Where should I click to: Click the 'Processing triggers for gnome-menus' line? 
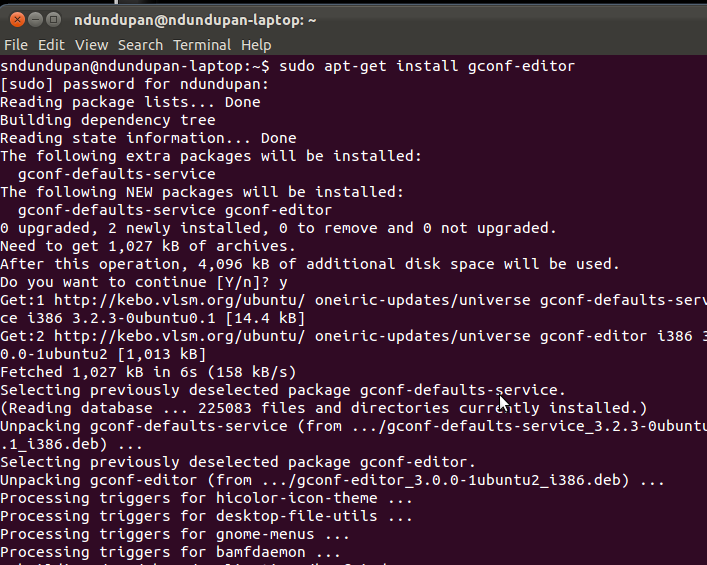tap(175, 534)
